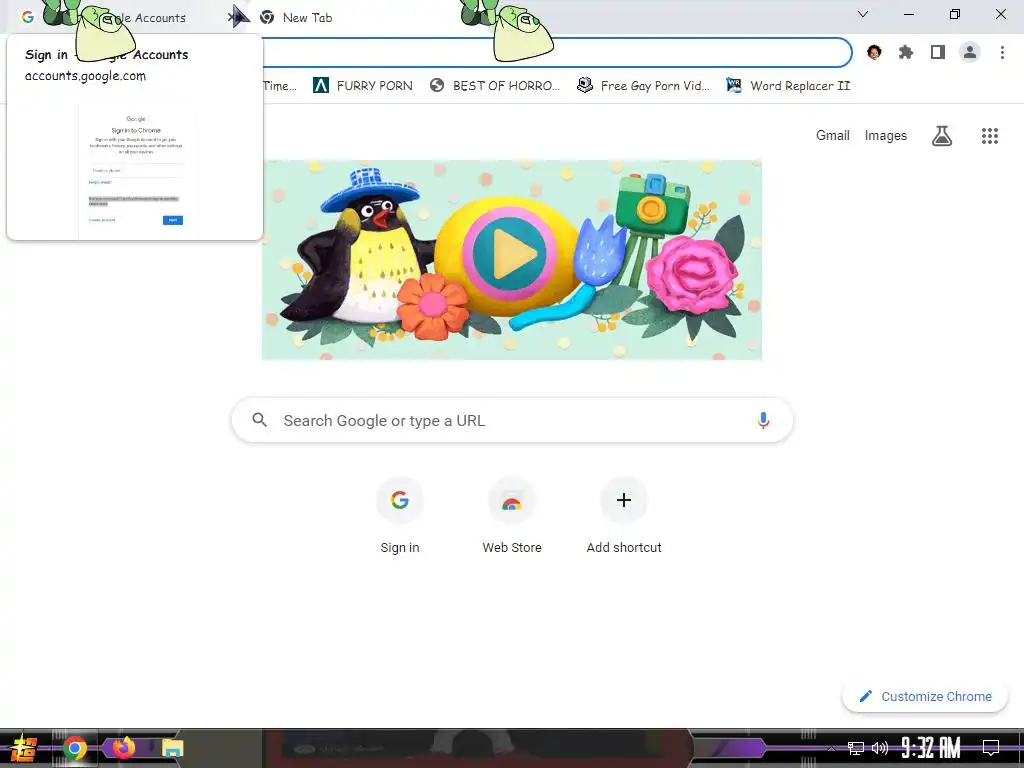Open the Free Gay Porn Vid... bookmark
Image resolution: width=1024 pixels, height=768 pixels.
tap(643, 86)
